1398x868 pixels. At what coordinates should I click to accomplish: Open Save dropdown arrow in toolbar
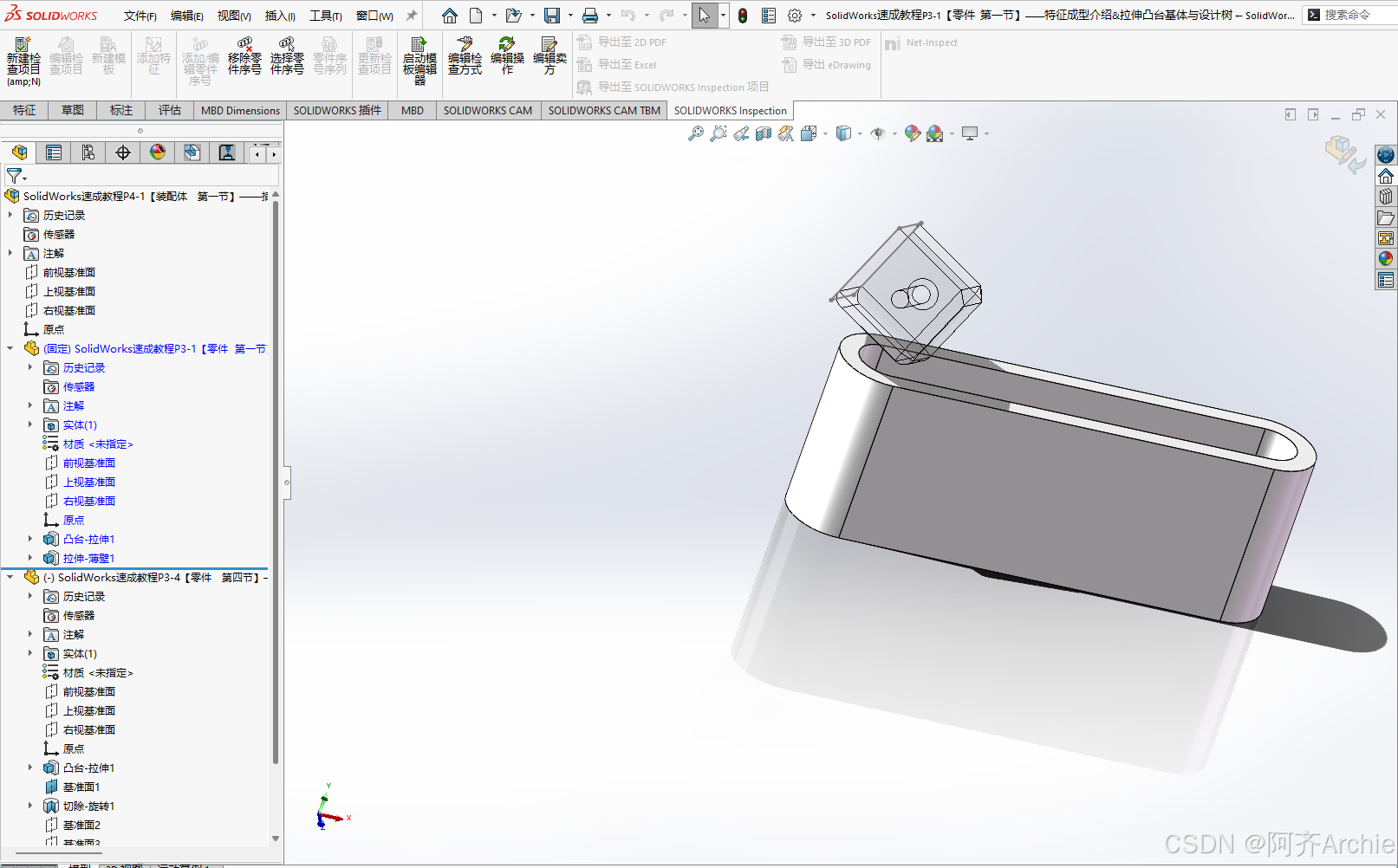click(x=570, y=16)
